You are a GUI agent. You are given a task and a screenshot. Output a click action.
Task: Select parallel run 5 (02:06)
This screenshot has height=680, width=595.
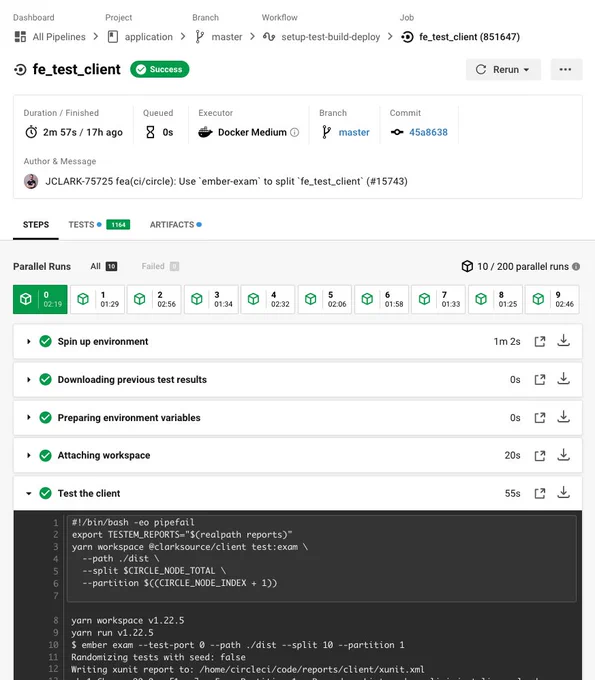(325, 299)
